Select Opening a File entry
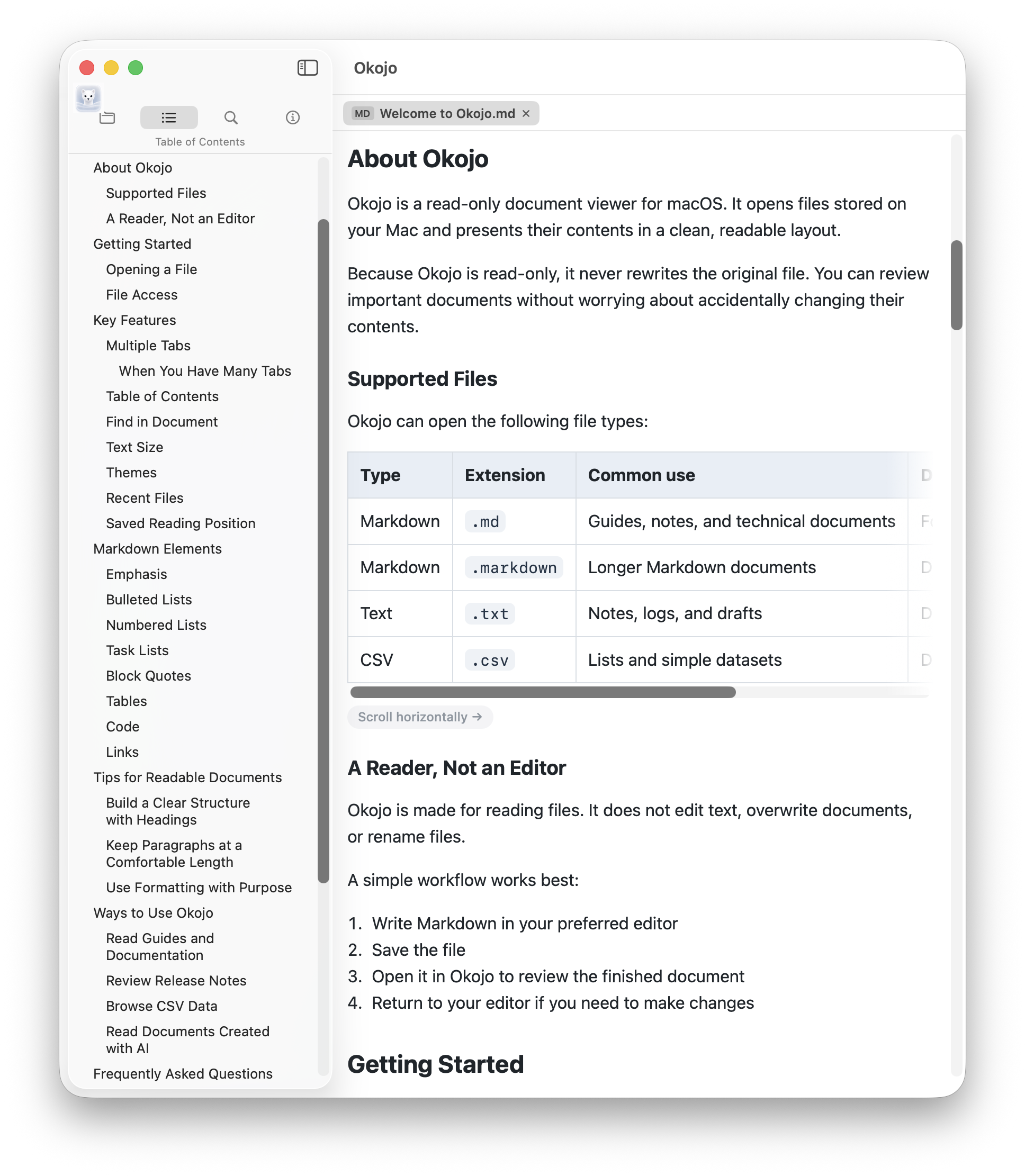 (151, 270)
